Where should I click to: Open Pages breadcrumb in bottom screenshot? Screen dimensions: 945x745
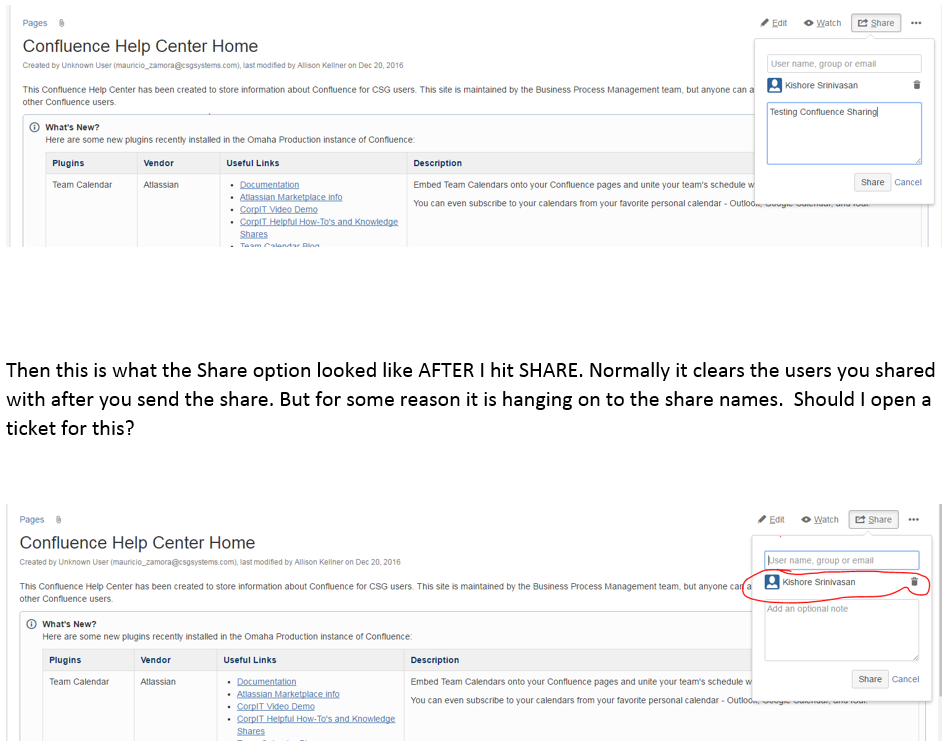click(x=31, y=520)
